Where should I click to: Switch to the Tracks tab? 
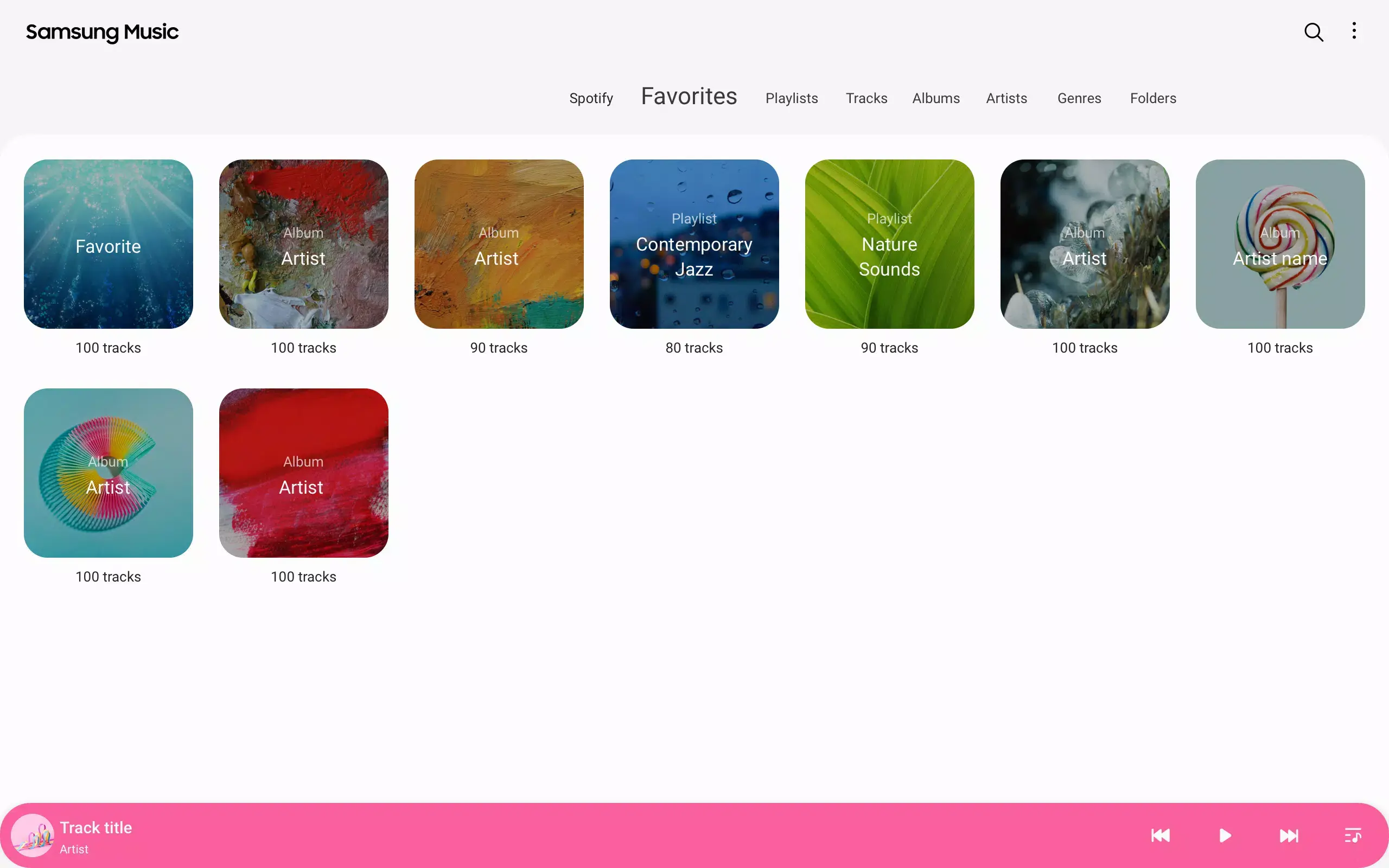coord(866,98)
